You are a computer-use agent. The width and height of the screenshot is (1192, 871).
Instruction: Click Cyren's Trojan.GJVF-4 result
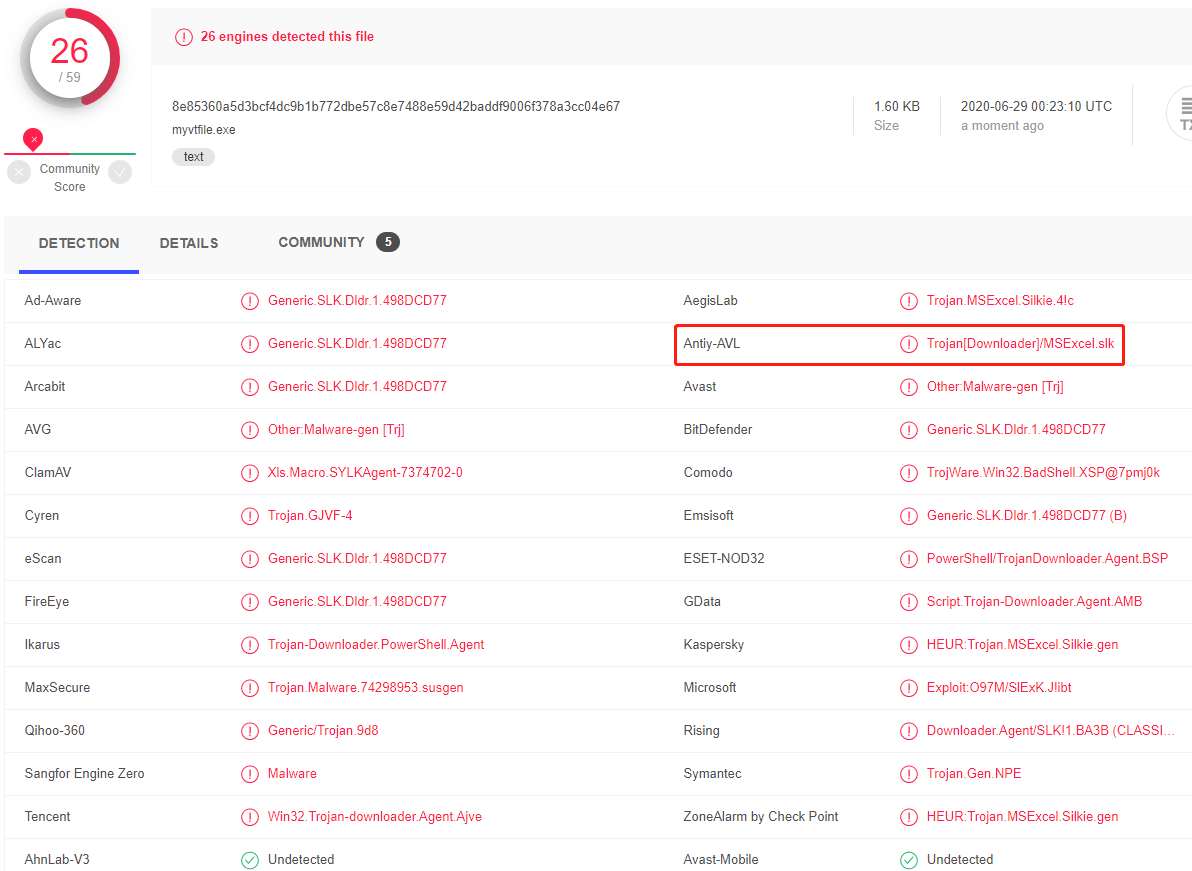click(x=310, y=516)
